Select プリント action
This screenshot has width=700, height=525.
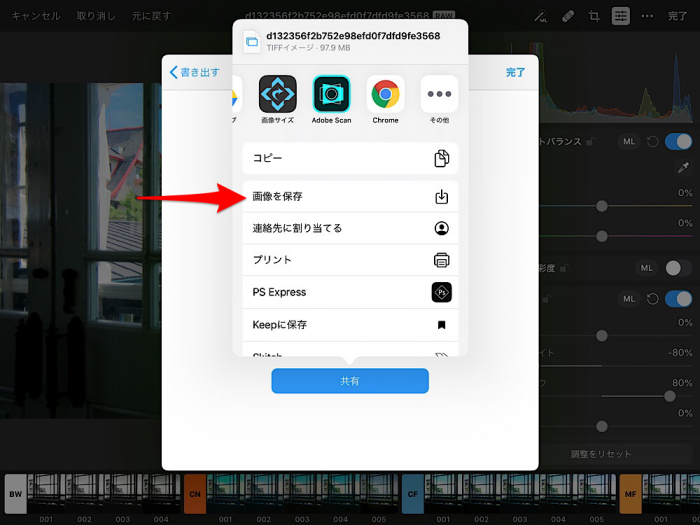(x=350, y=260)
